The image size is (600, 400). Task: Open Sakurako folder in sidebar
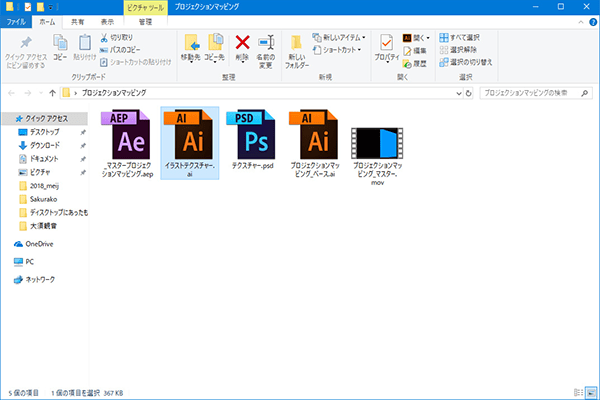tap(43, 199)
